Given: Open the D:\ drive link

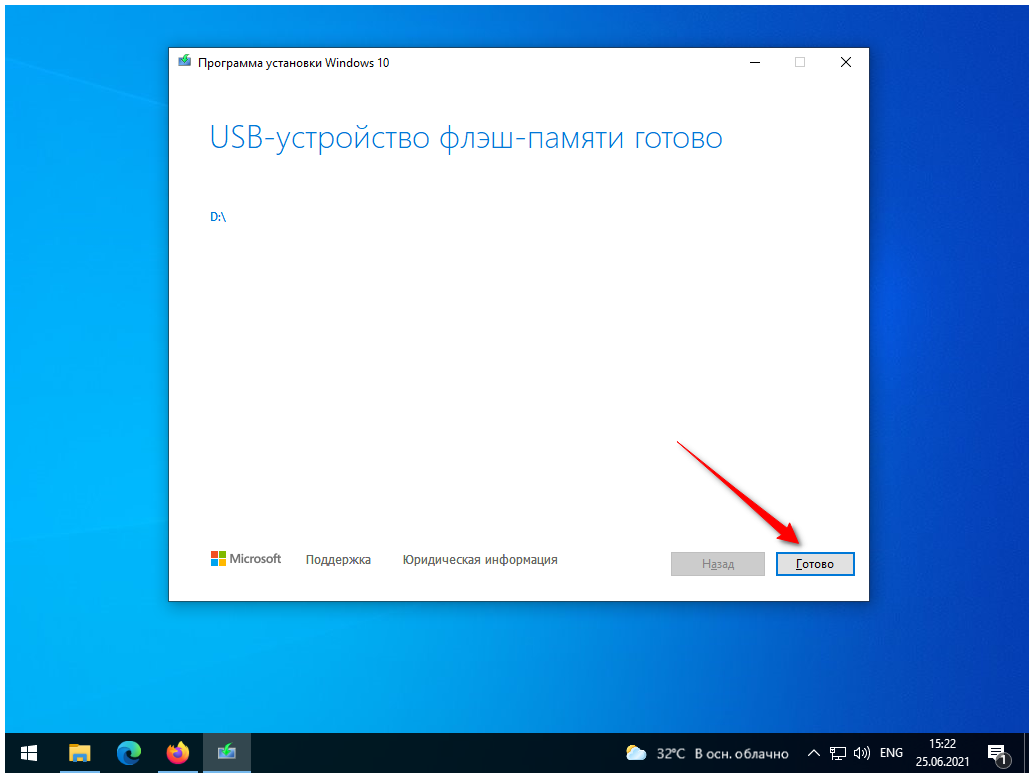Looking at the screenshot, I should (218, 216).
